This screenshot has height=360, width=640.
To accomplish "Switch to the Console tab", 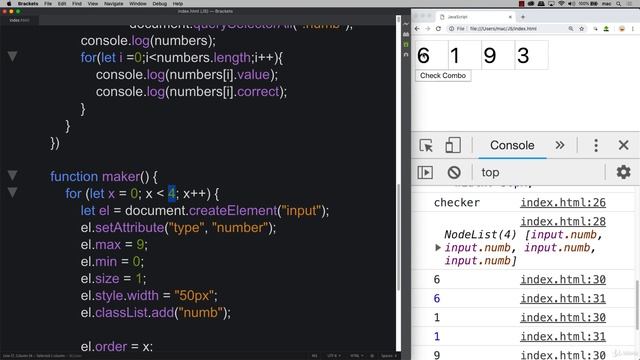I will (512, 145).
